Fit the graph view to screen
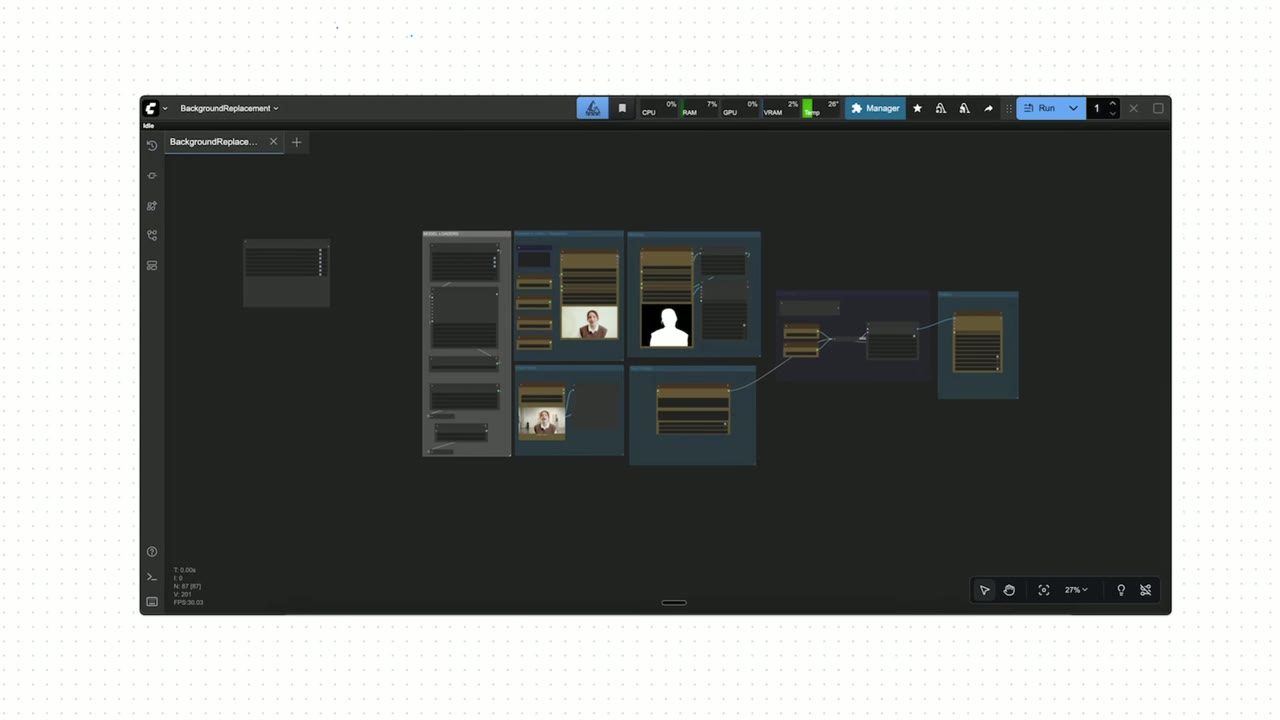This screenshot has height=720, width=1280. [1044, 590]
